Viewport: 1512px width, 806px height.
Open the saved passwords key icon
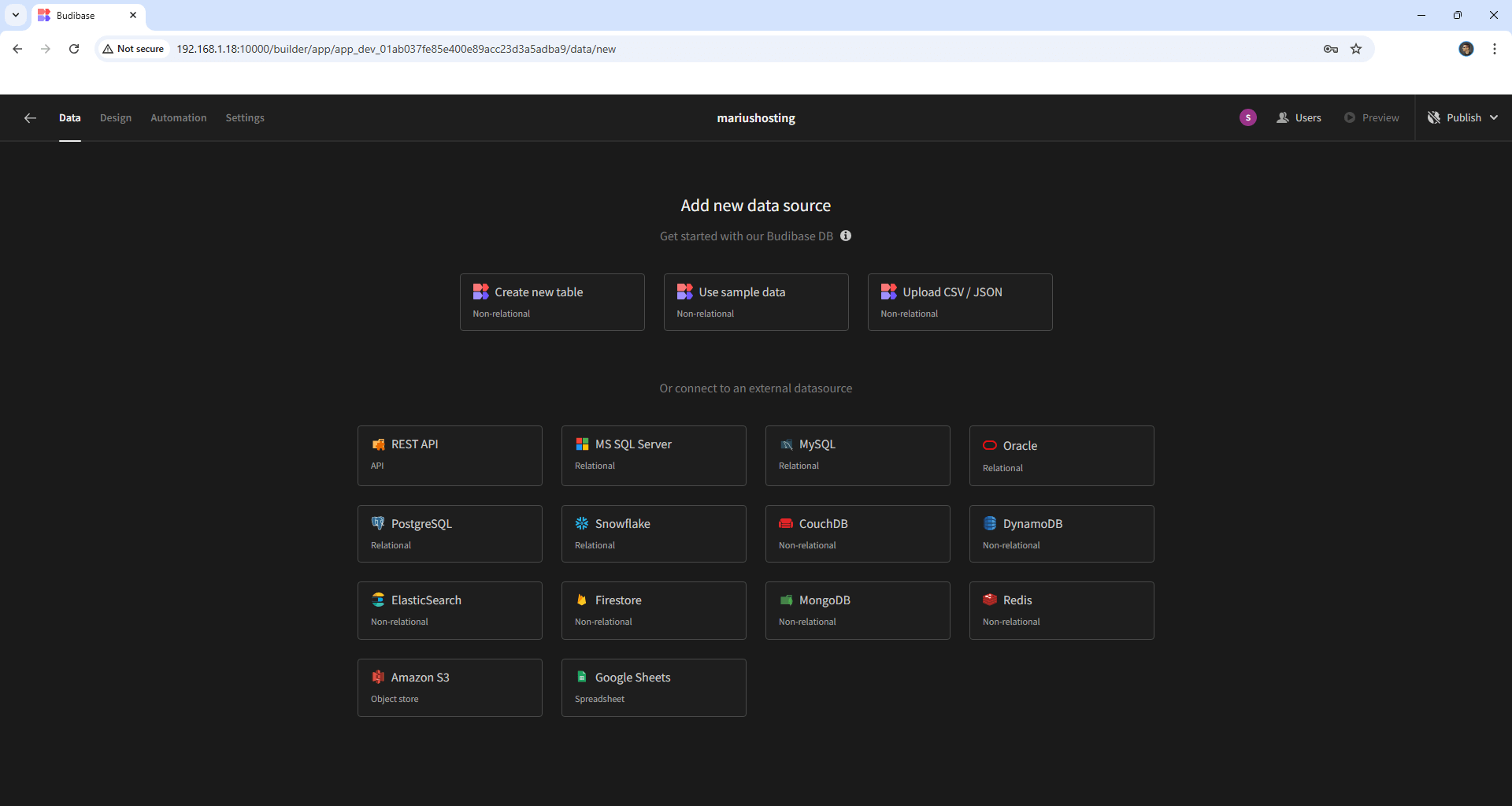pyautogui.click(x=1331, y=49)
